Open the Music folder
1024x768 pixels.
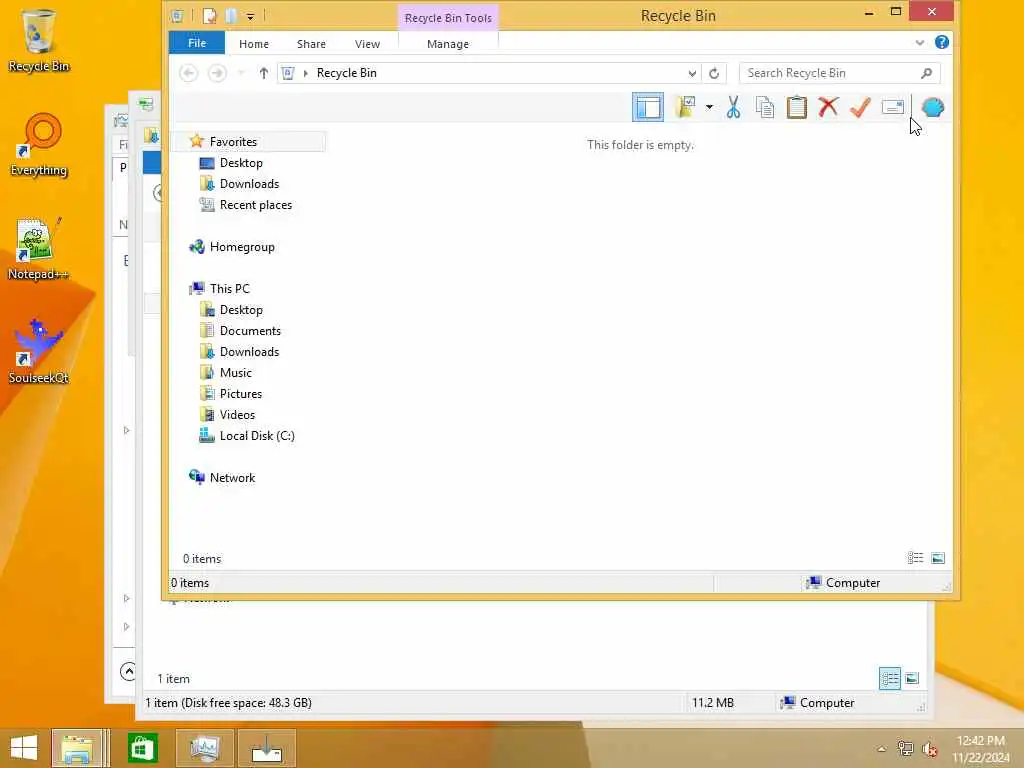click(236, 372)
